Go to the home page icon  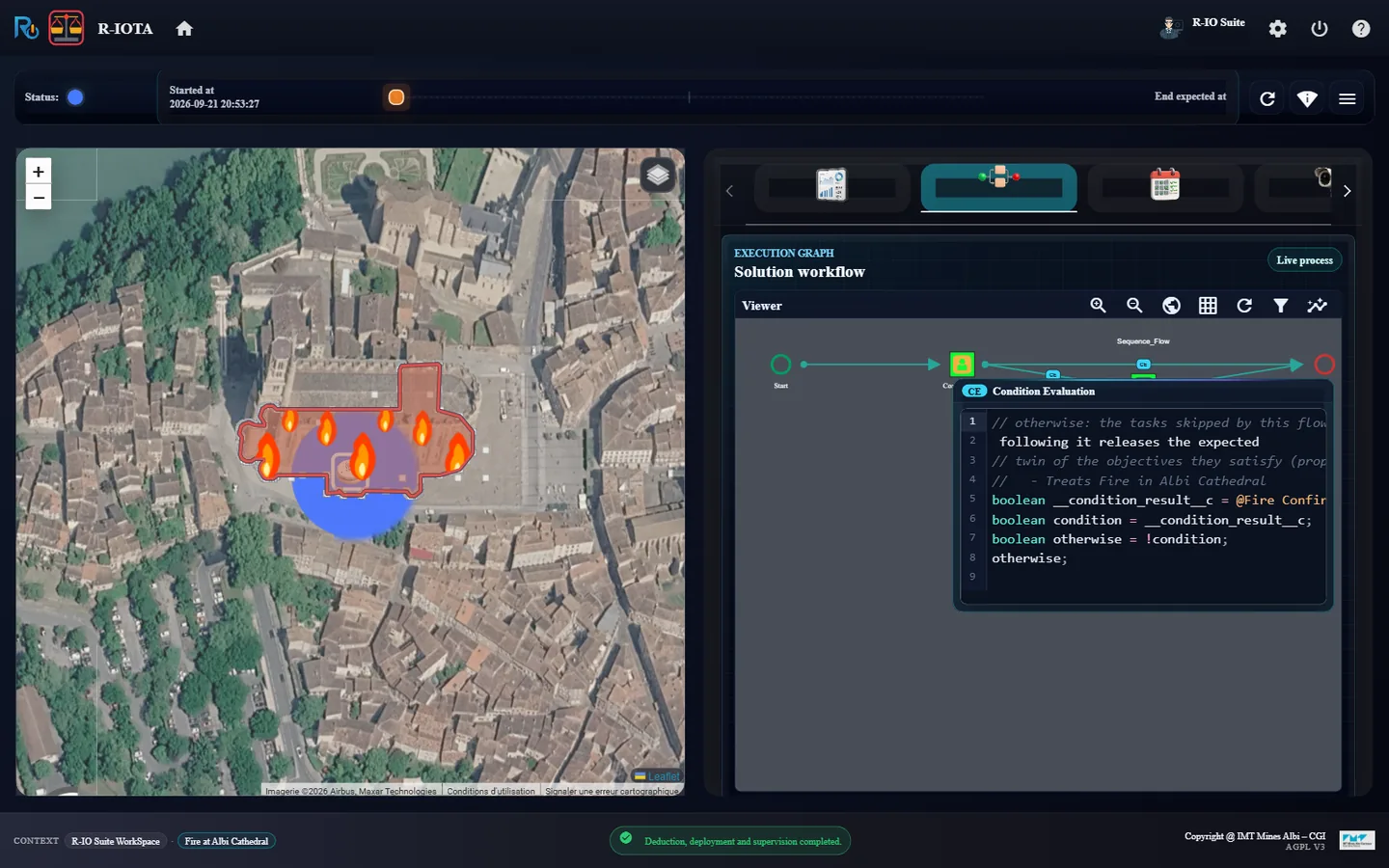(184, 29)
